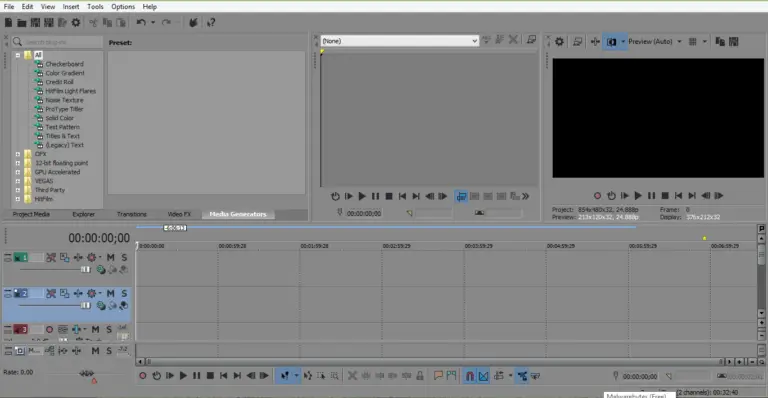The width and height of the screenshot is (768, 398).
Task: Toggle split screen view in preview
Action: pos(612,42)
